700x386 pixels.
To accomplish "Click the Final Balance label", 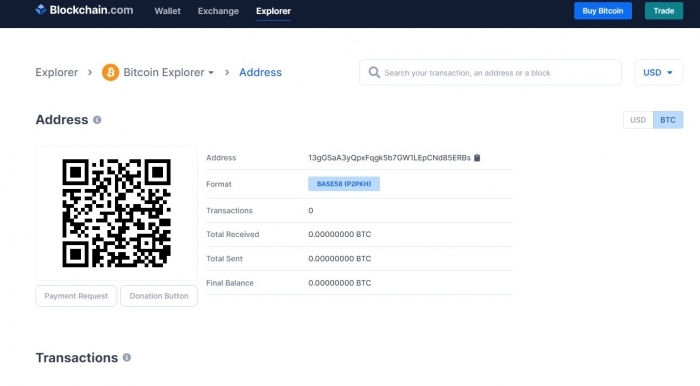I will point(230,283).
